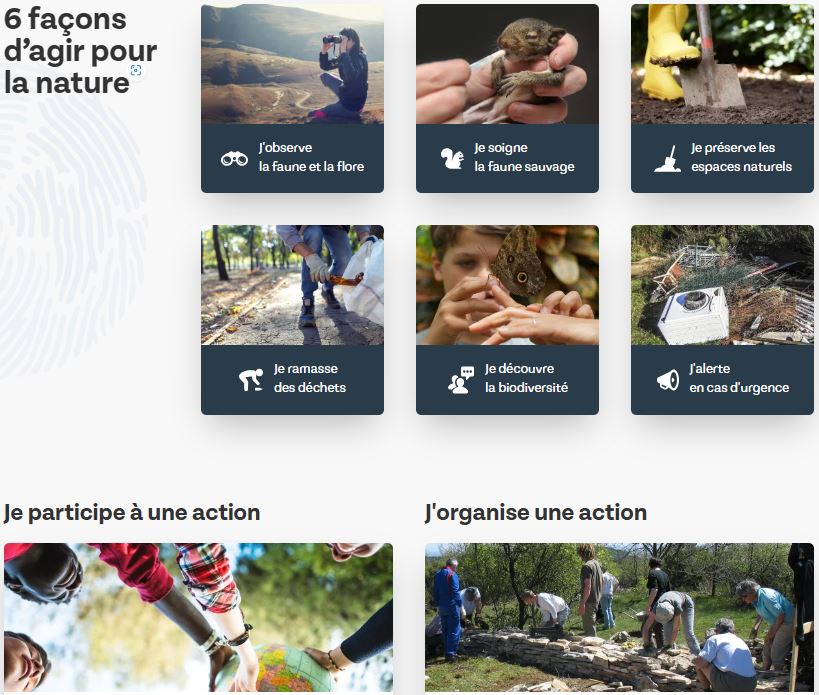Select 'Je préserve les espaces naturels' text
This screenshot has width=819, height=695.
pyautogui.click(x=741, y=157)
